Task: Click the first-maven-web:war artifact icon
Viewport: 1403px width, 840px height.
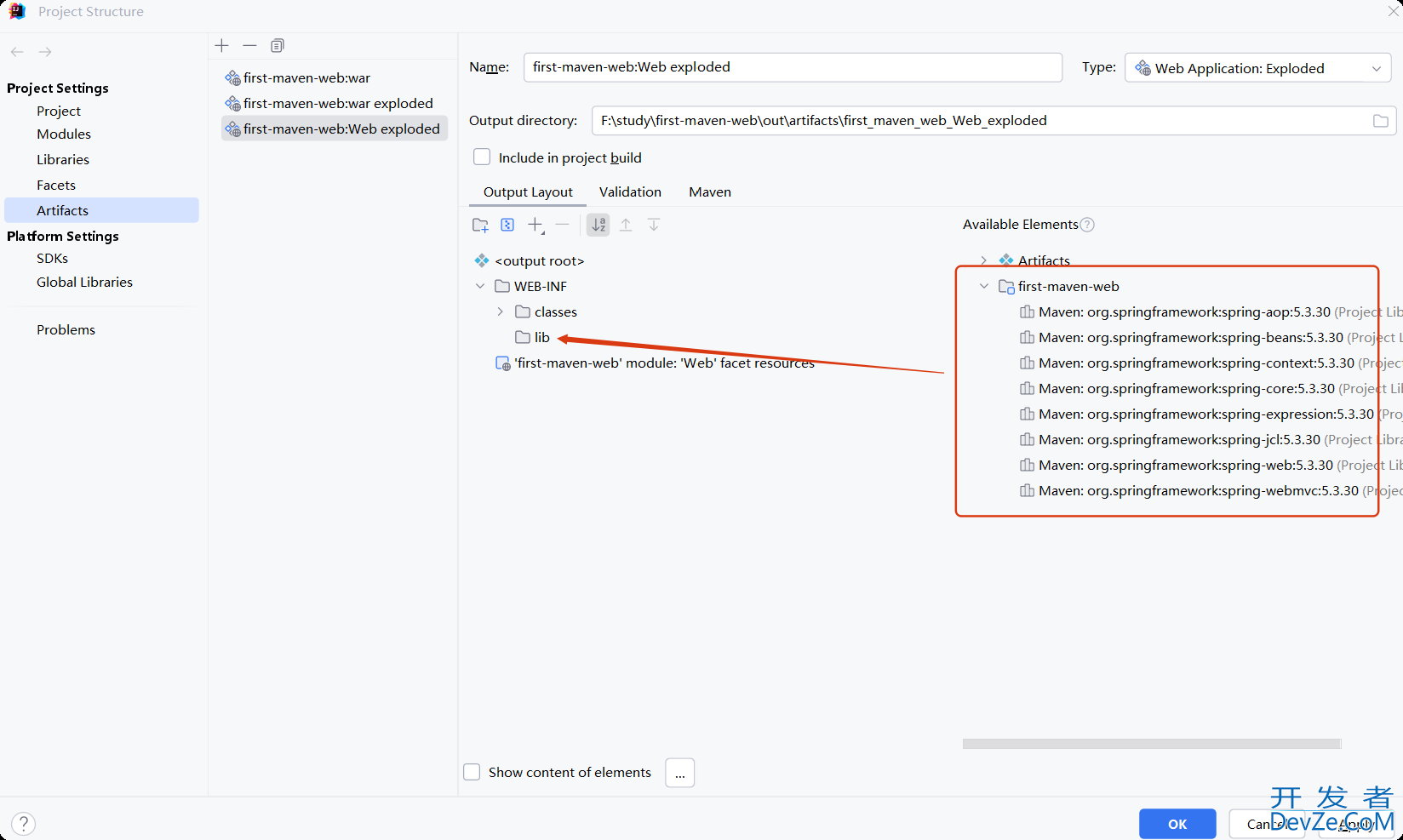Action: [232, 78]
